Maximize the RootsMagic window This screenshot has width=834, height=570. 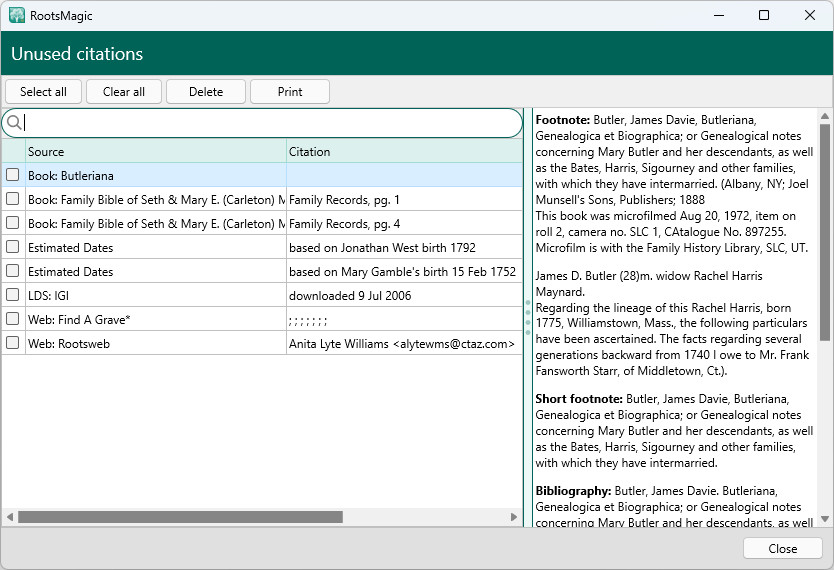[x=764, y=15]
